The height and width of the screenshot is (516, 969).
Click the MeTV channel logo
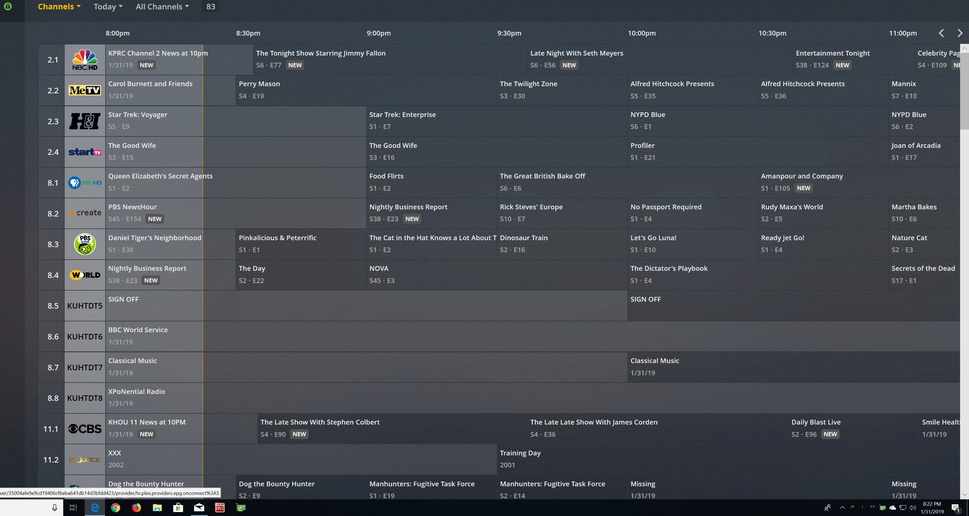tap(85, 90)
